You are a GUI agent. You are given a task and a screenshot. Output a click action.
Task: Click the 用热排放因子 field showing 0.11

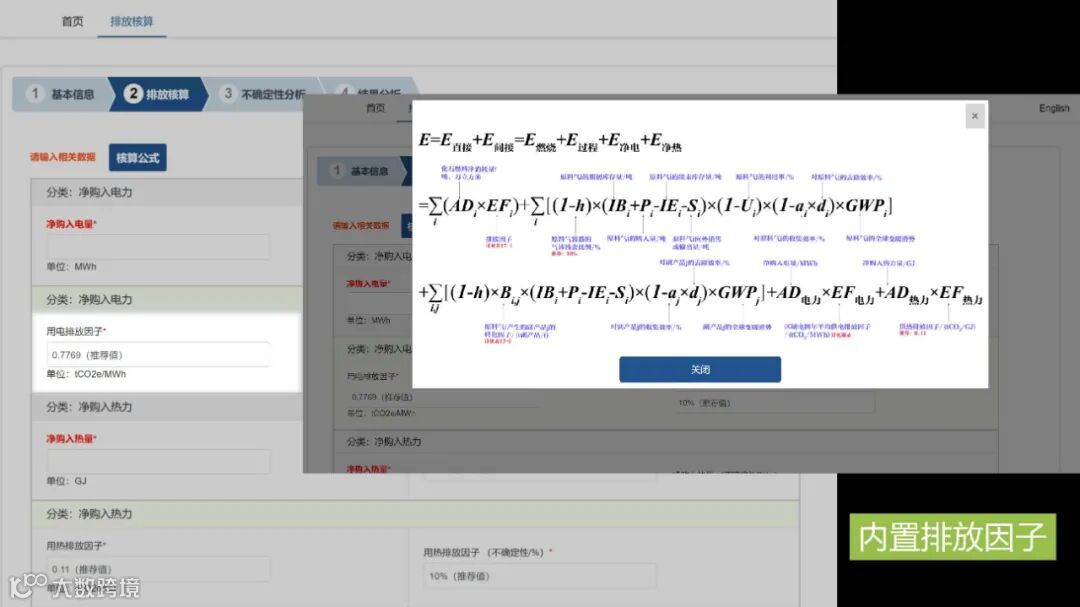point(158,569)
